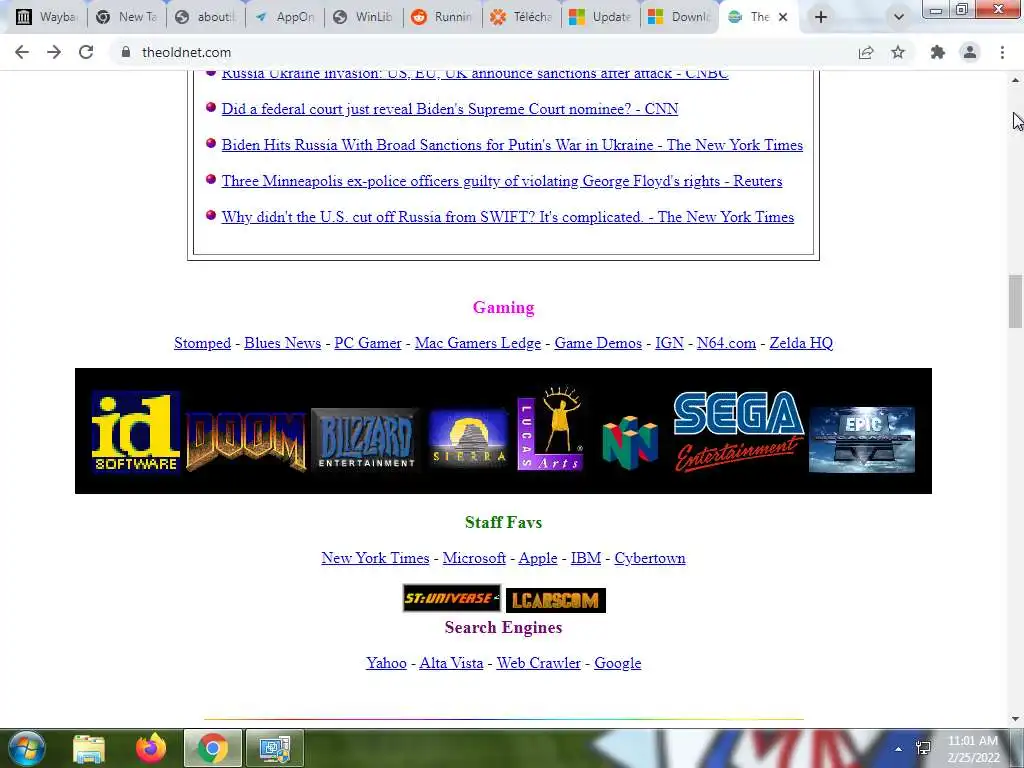1024x768 pixels.
Task: Click the DOOM logo
Action: [x=246, y=441]
